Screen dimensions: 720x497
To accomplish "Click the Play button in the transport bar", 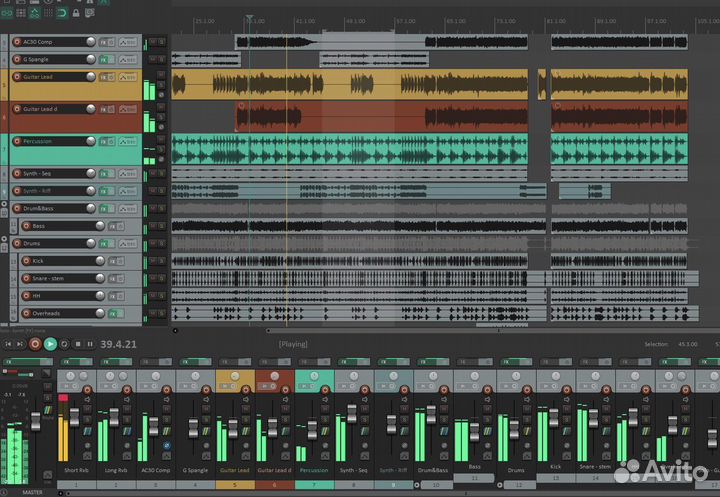I will pos(50,344).
